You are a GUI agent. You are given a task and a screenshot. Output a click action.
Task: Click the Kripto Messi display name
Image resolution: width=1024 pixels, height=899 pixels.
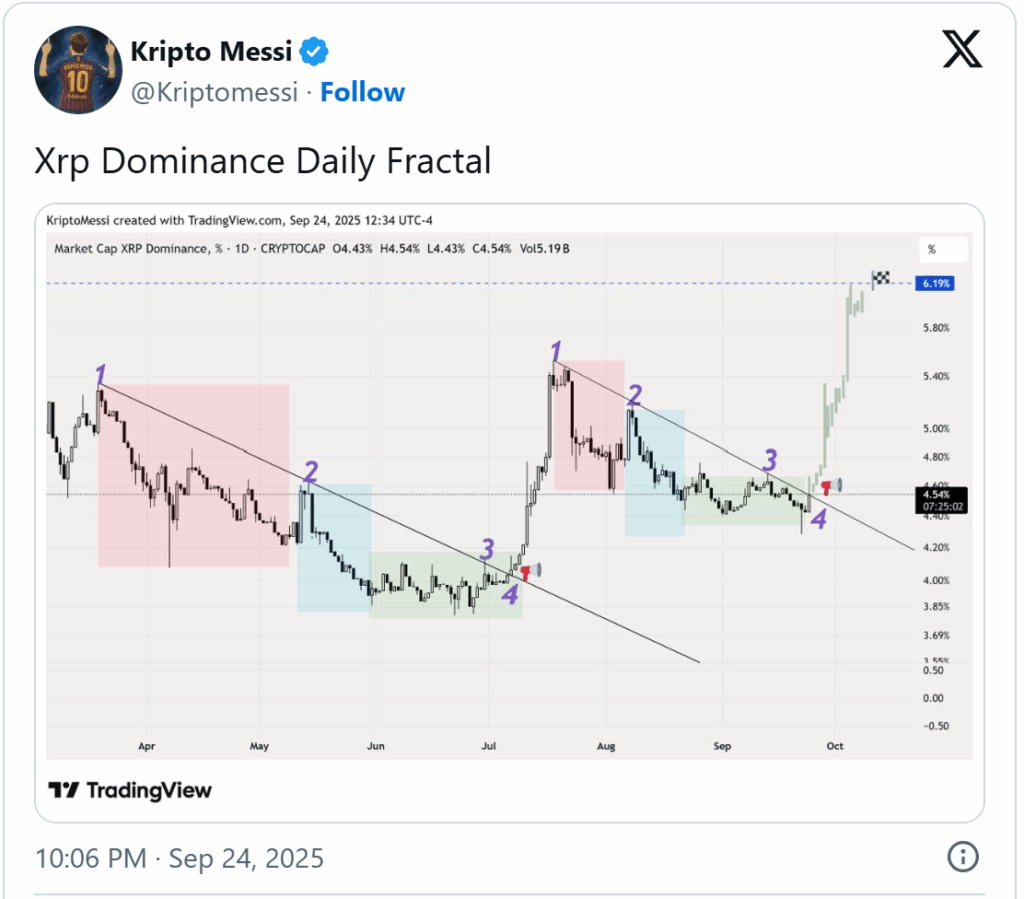tap(211, 50)
